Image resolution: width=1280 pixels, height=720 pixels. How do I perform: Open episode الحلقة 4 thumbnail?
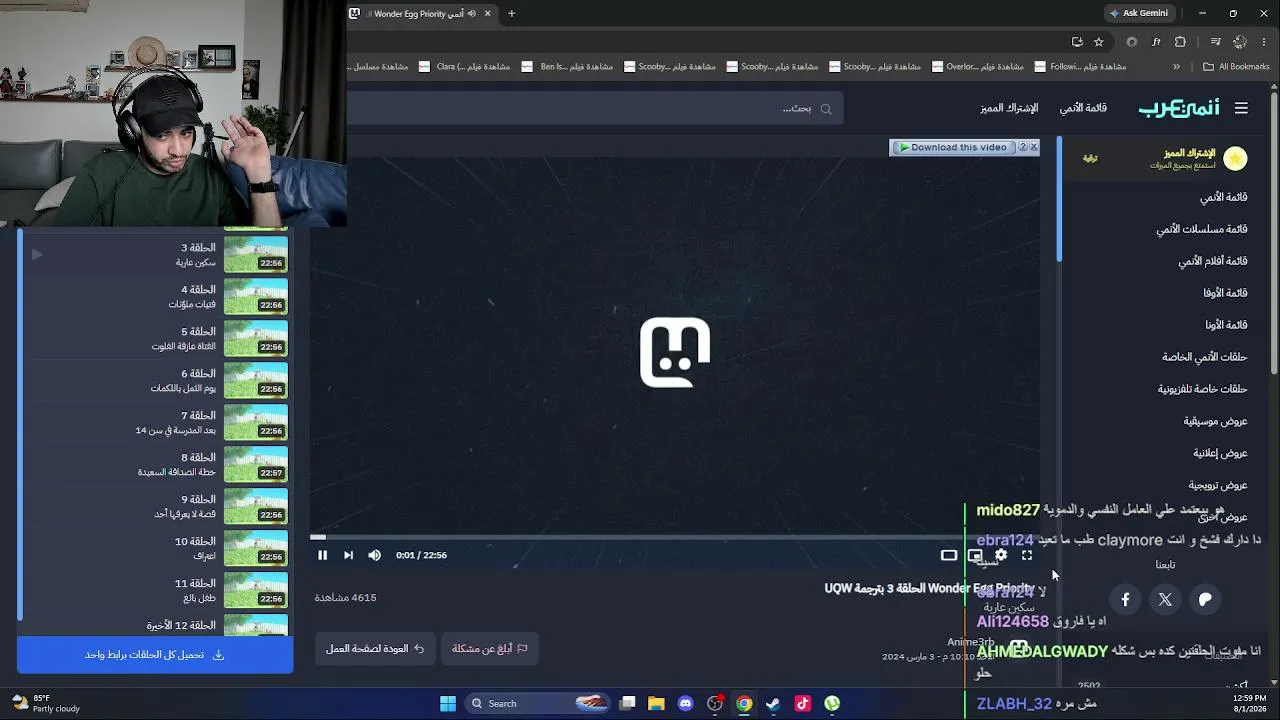pos(256,297)
